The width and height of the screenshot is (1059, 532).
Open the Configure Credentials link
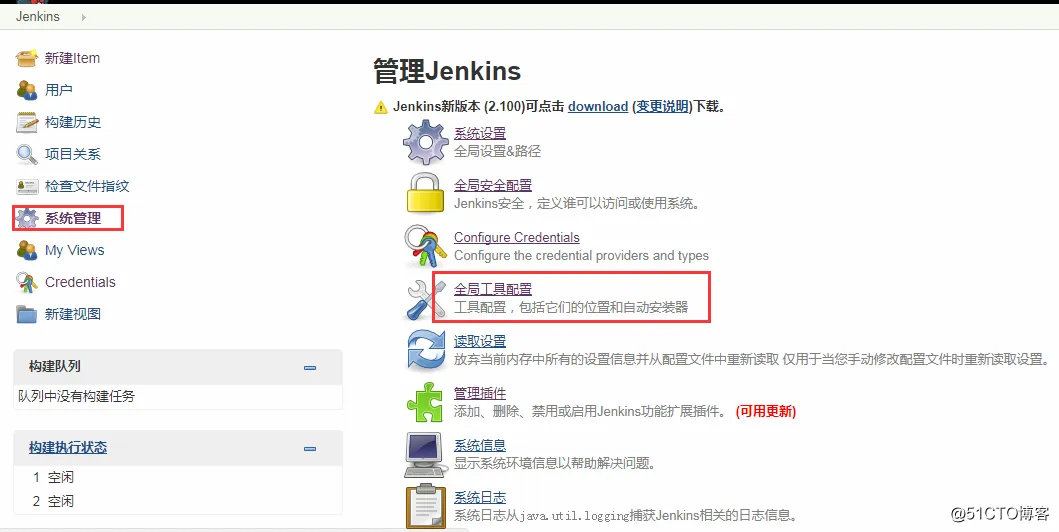(517, 238)
